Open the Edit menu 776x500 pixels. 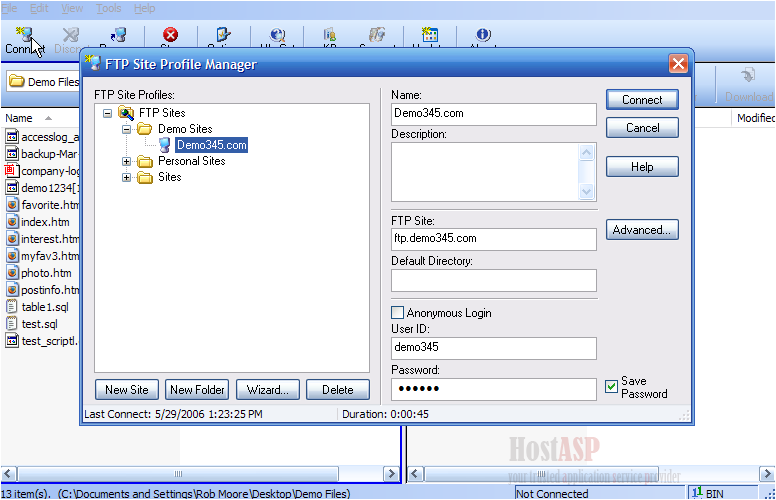coord(39,8)
